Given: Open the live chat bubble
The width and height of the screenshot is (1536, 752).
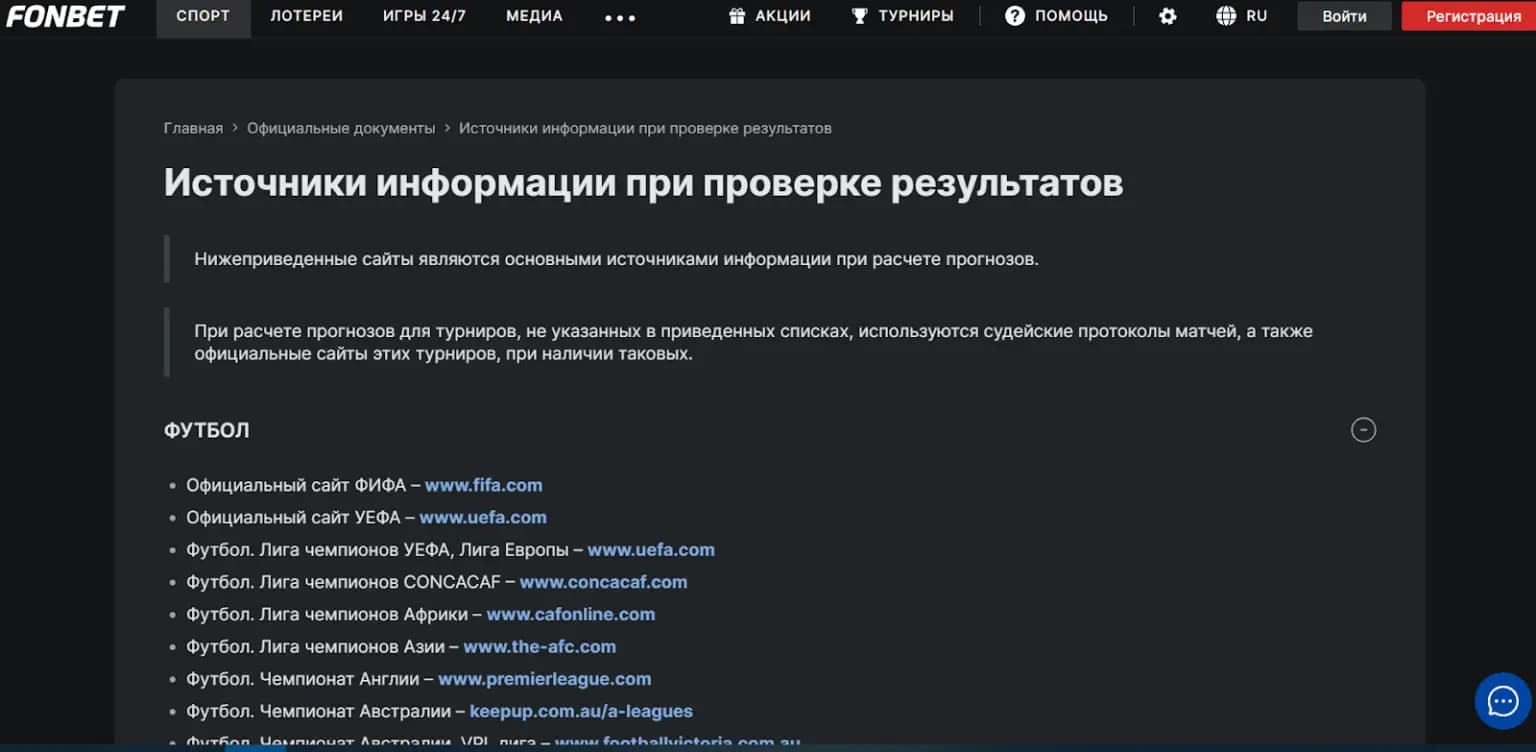Looking at the screenshot, I should coord(1503,701).
